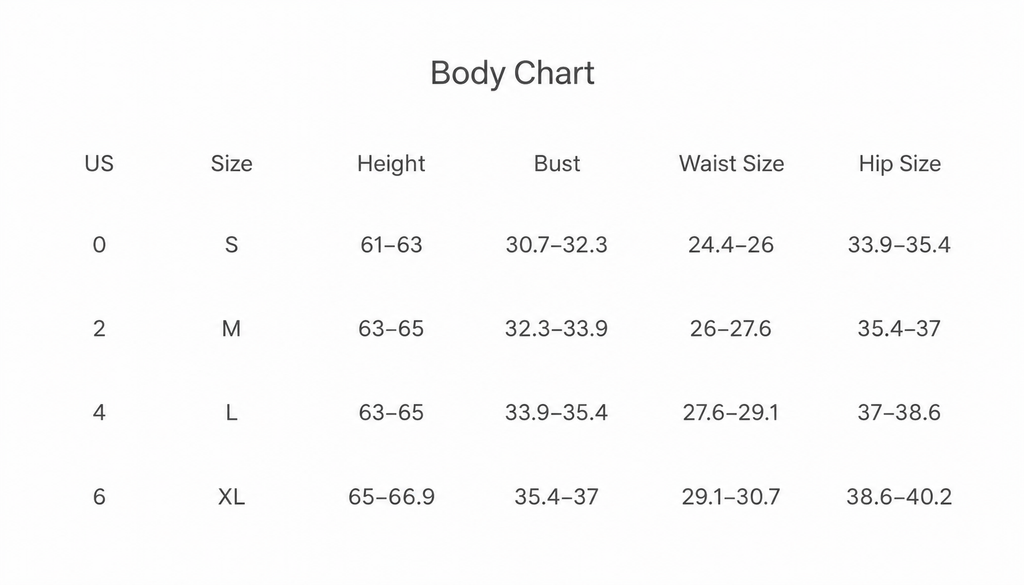1024x585 pixels.
Task: Click the height value 65–66.9
Action: click(x=391, y=497)
